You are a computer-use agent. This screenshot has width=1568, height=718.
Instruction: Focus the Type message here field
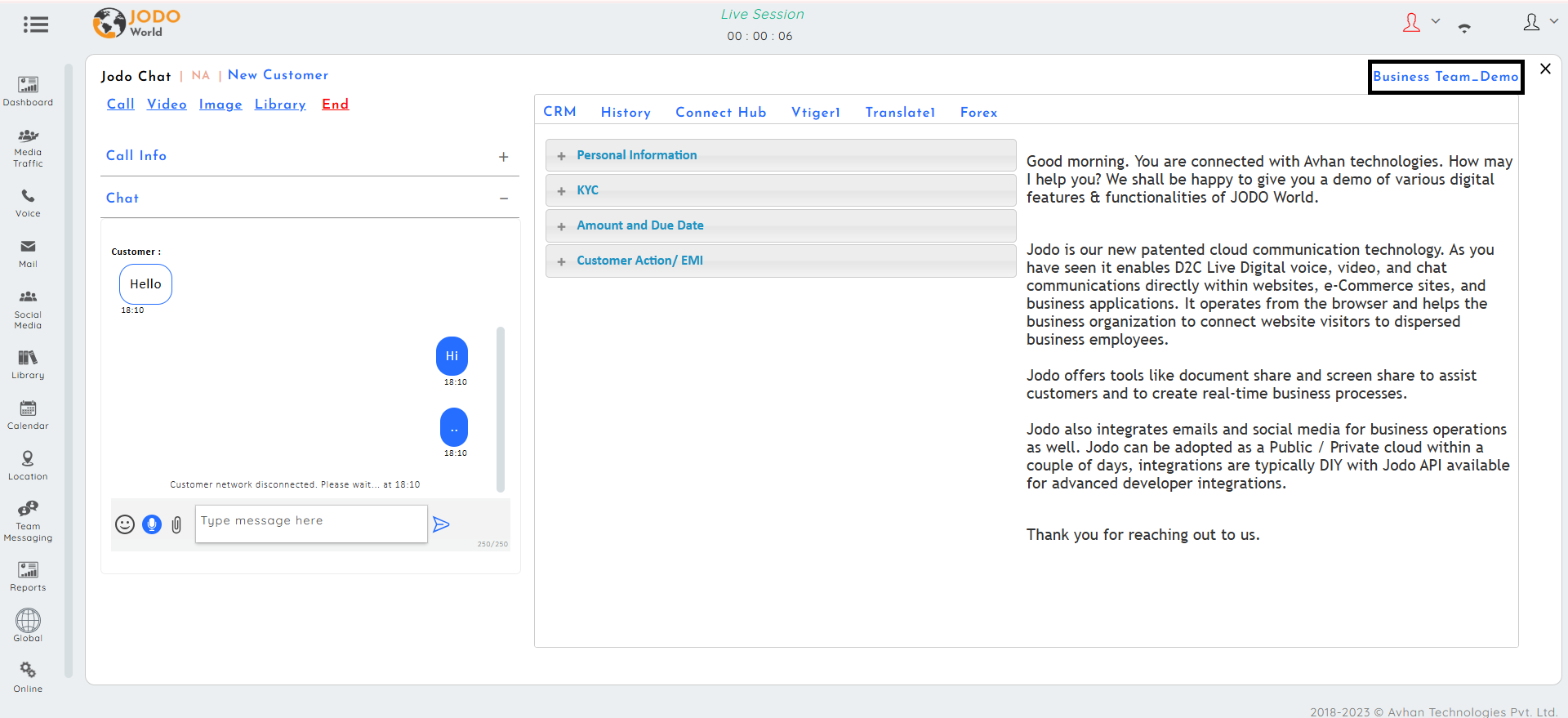[x=311, y=524]
